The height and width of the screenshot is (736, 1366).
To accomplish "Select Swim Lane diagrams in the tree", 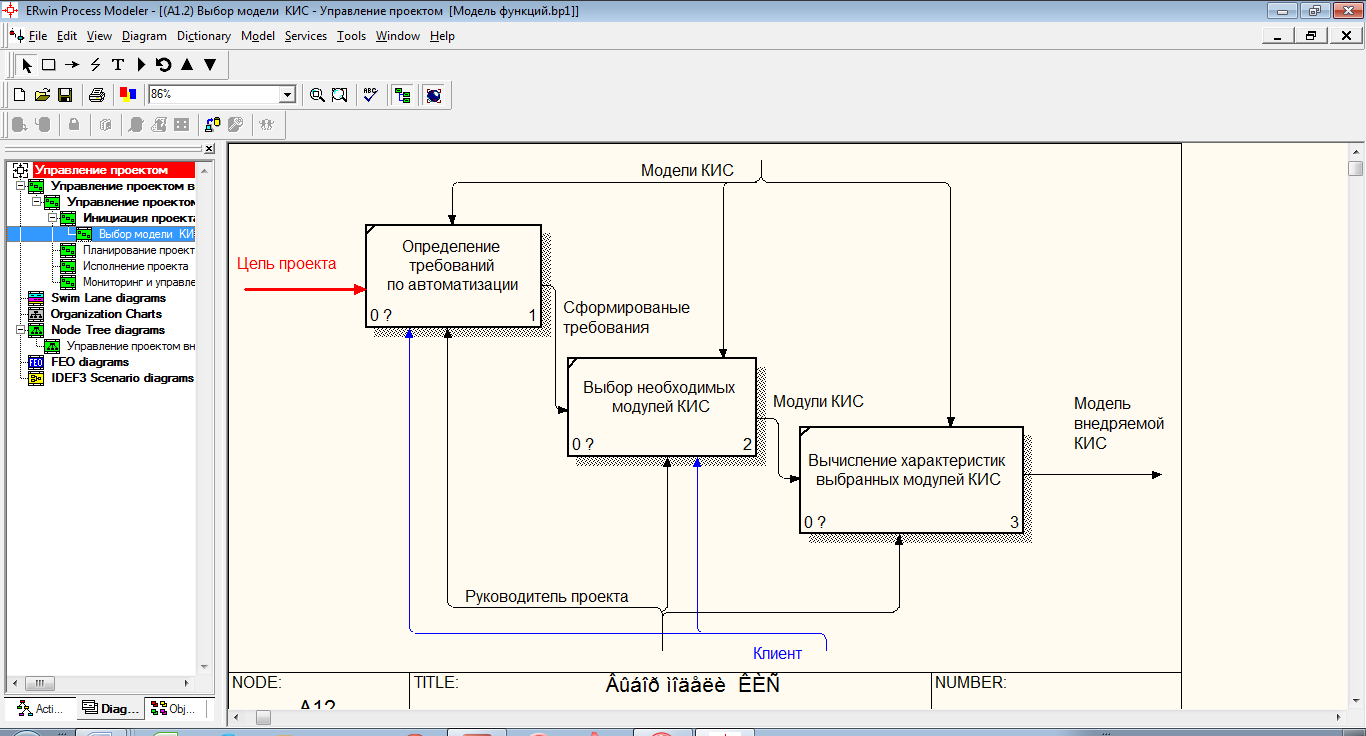I will [108, 298].
